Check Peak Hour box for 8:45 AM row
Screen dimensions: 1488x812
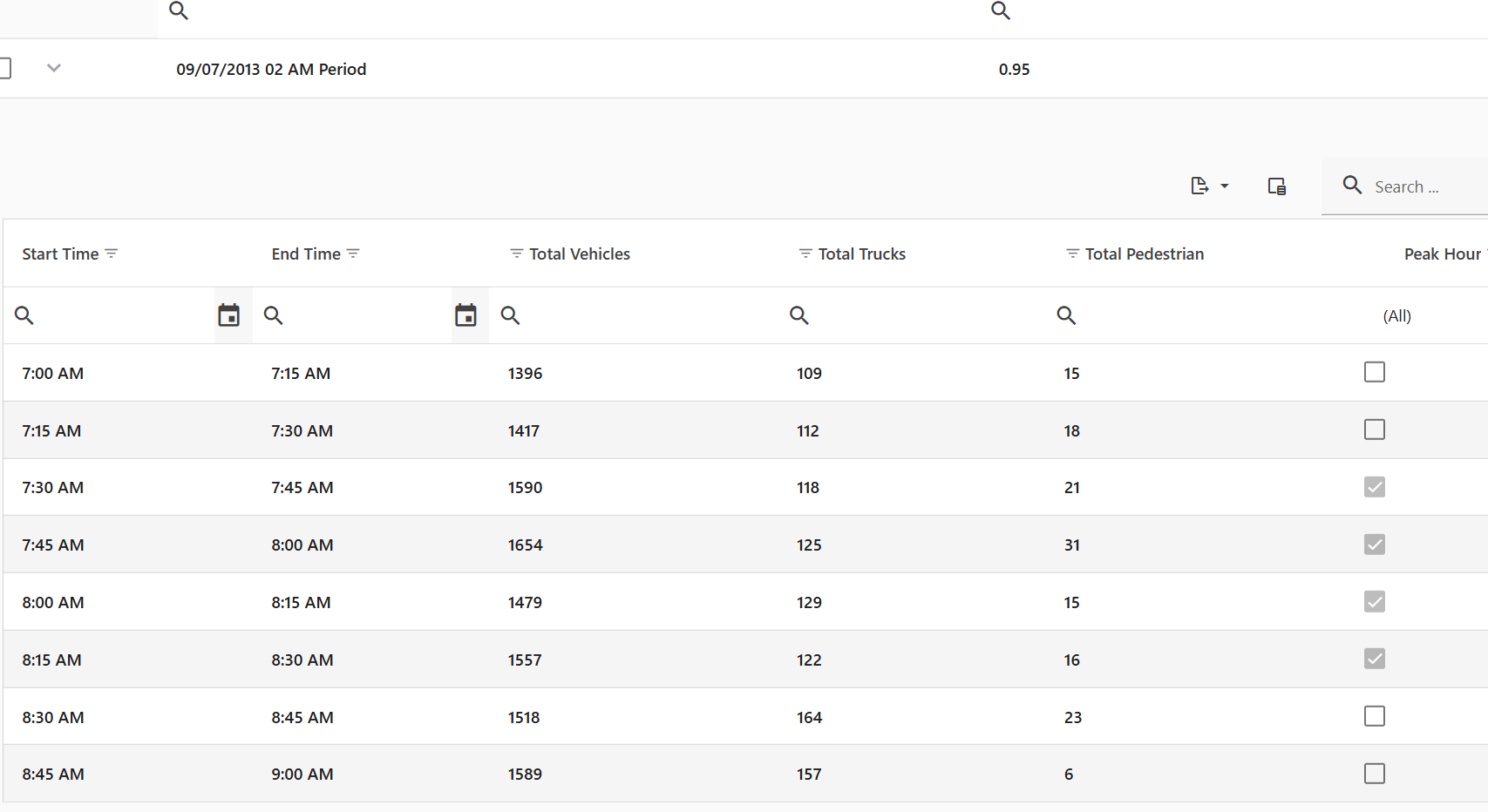[x=1374, y=774]
